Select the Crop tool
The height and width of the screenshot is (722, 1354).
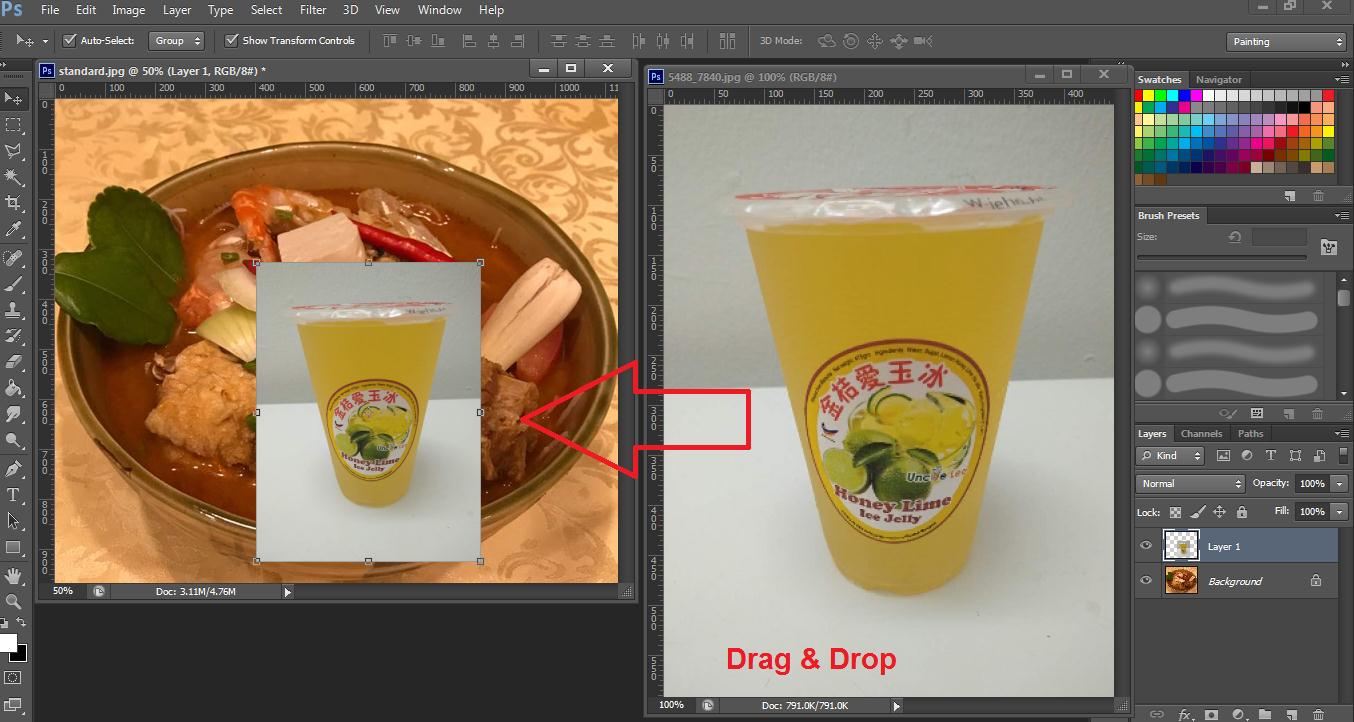click(14, 204)
